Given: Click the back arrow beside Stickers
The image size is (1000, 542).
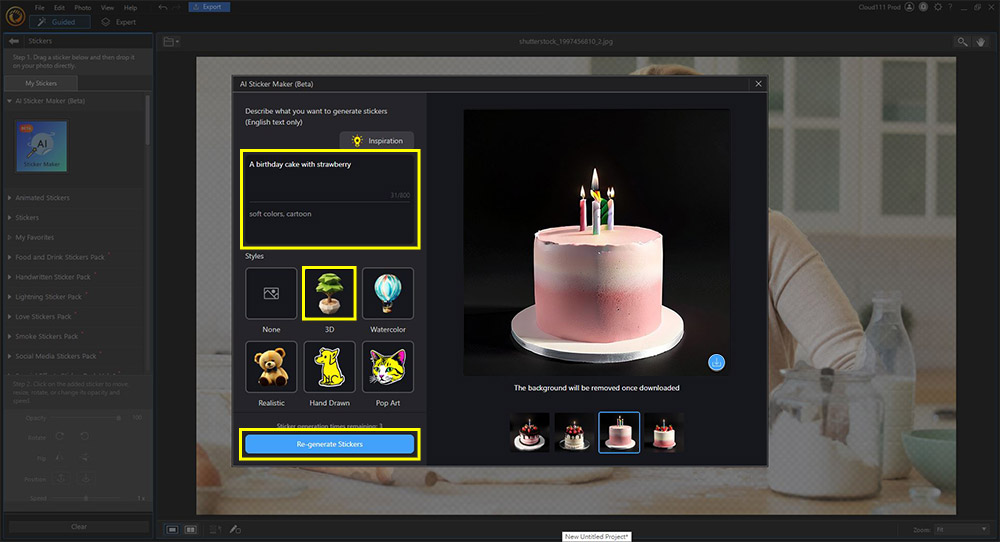Looking at the screenshot, I should [14, 41].
